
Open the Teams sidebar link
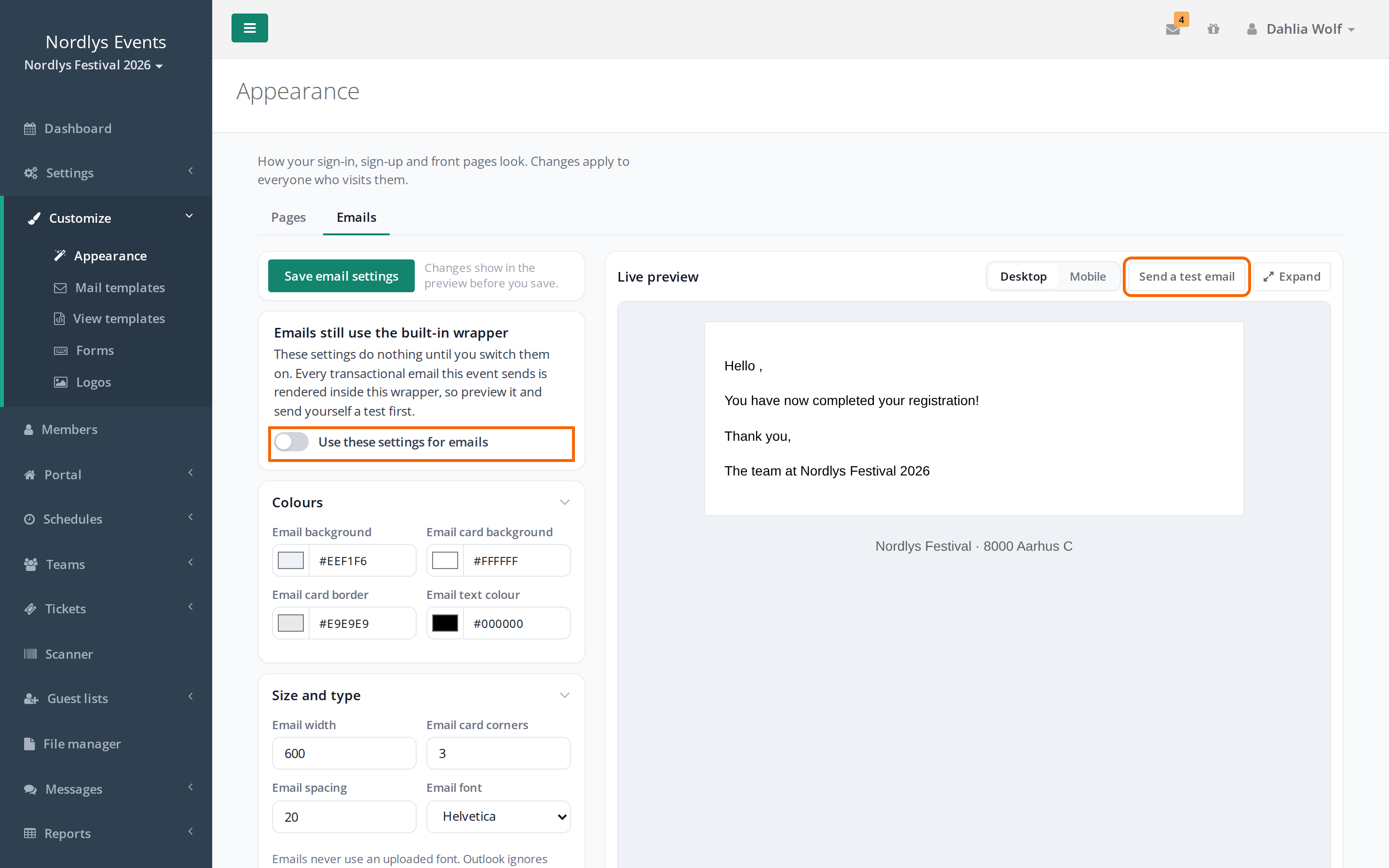tap(106, 564)
